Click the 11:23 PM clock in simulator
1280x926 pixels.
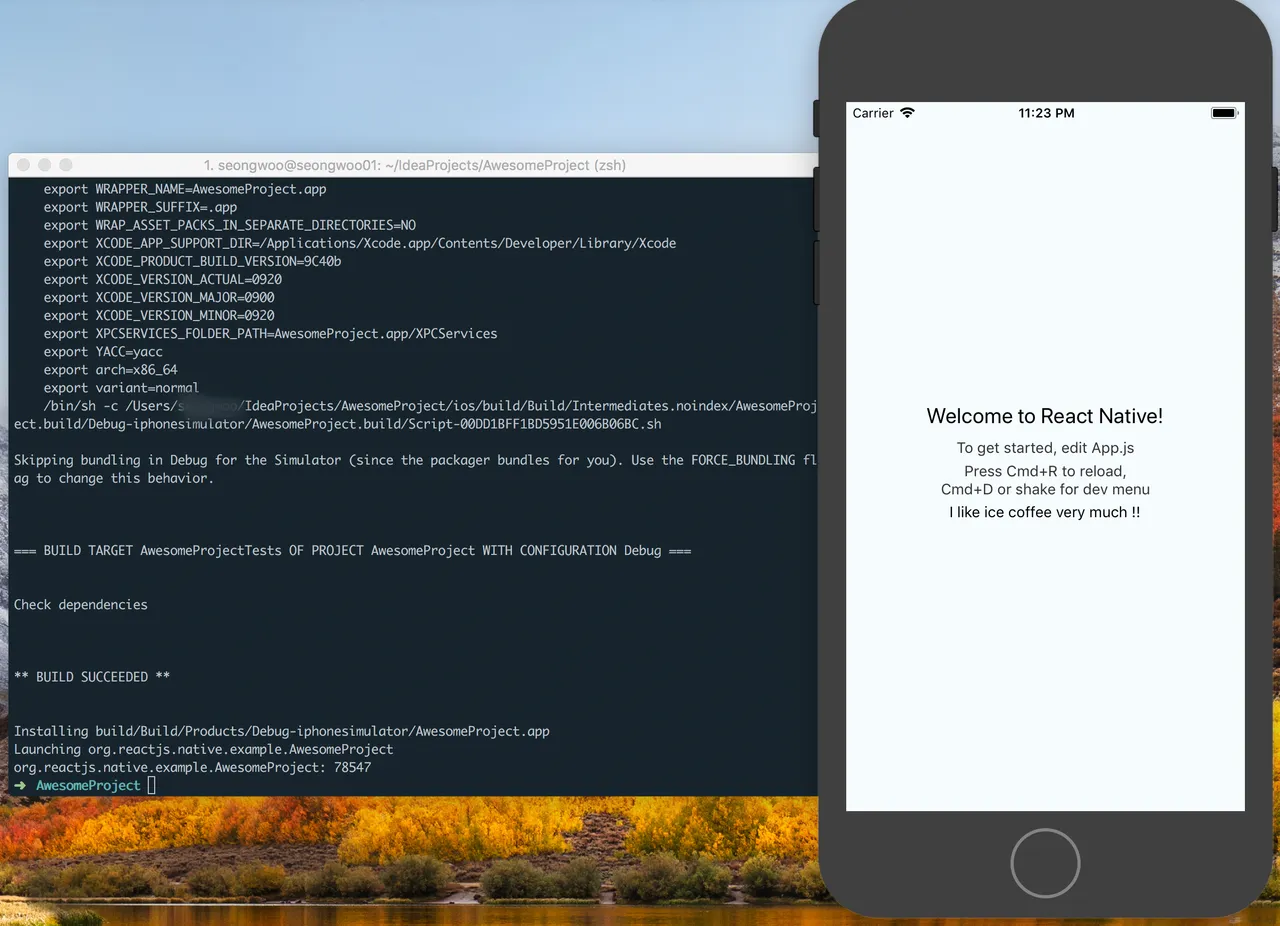pyautogui.click(x=1046, y=113)
